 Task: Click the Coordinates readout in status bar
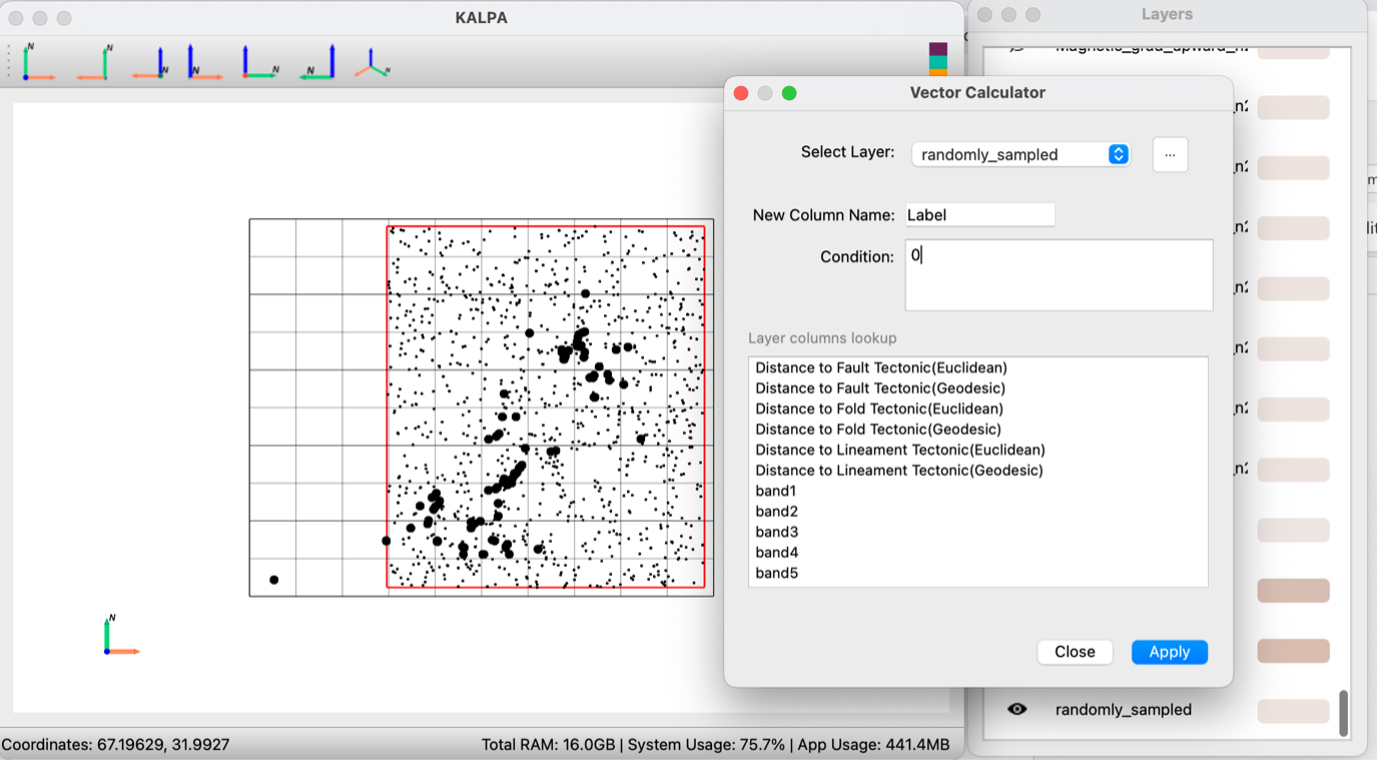pos(116,746)
